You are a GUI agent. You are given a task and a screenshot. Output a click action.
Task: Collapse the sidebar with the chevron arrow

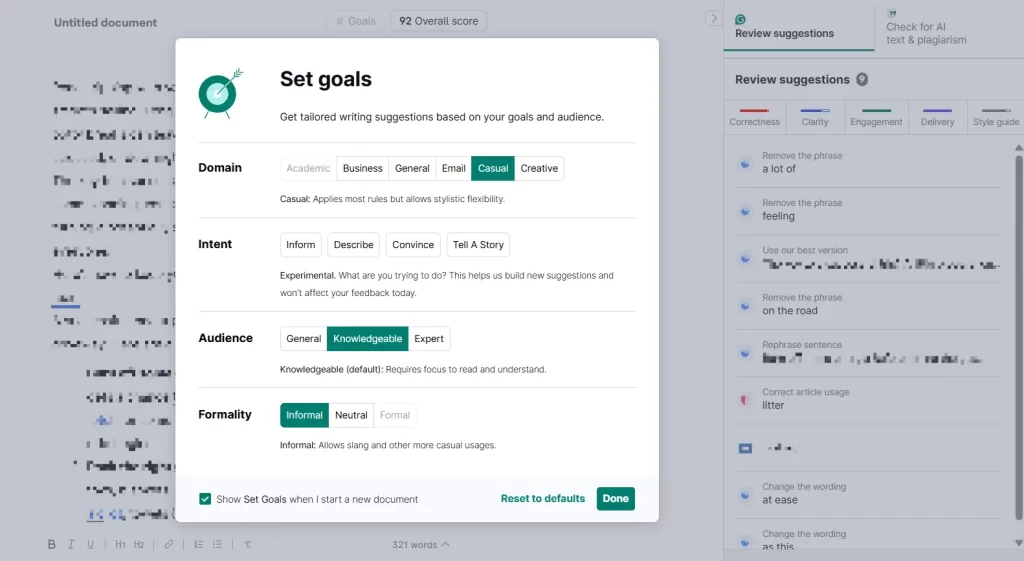coord(713,18)
